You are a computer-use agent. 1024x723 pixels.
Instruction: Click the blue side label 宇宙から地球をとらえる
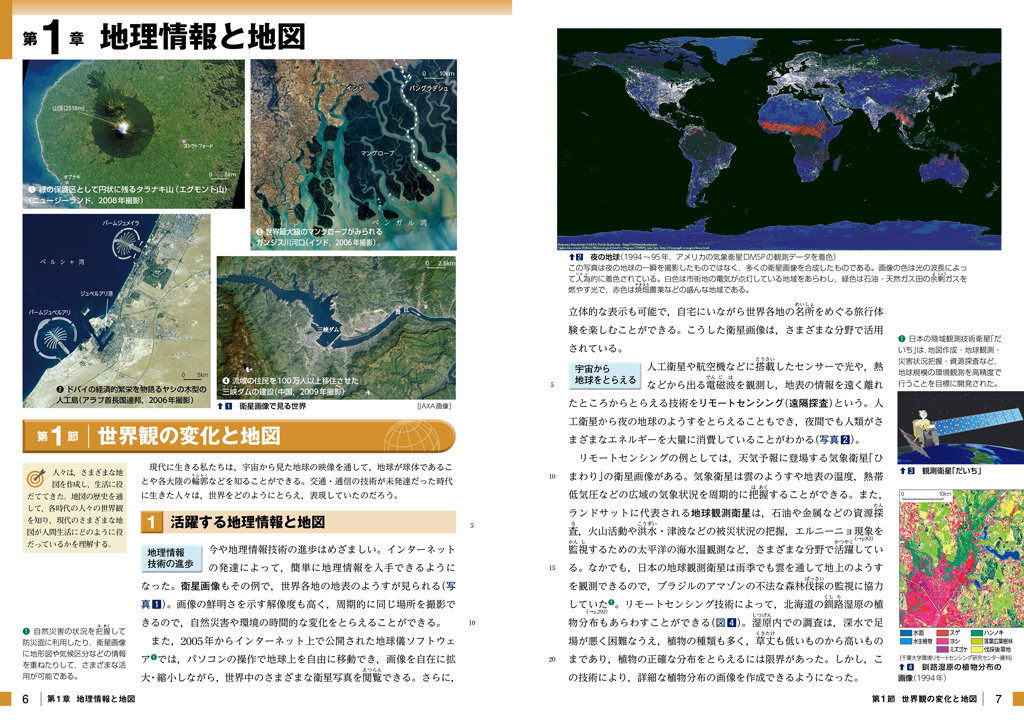605,374
